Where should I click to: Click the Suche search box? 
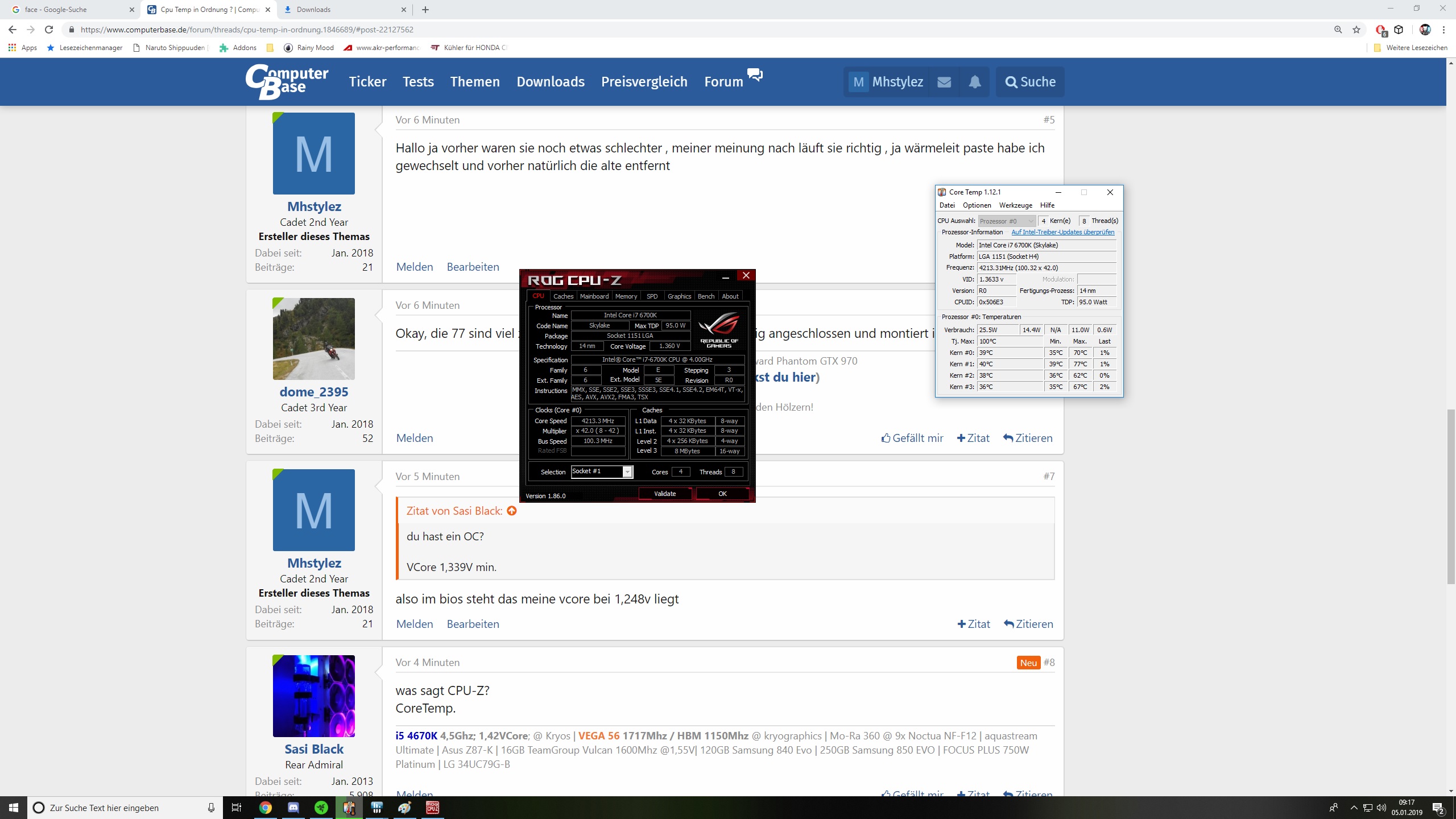coord(1030,82)
